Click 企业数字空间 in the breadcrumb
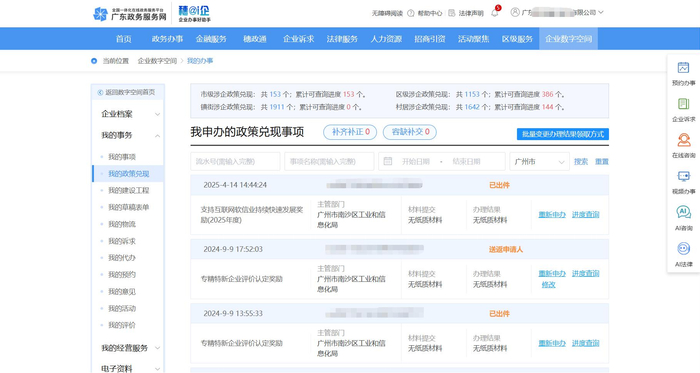Viewport: 700px width, 373px height. tap(157, 61)
